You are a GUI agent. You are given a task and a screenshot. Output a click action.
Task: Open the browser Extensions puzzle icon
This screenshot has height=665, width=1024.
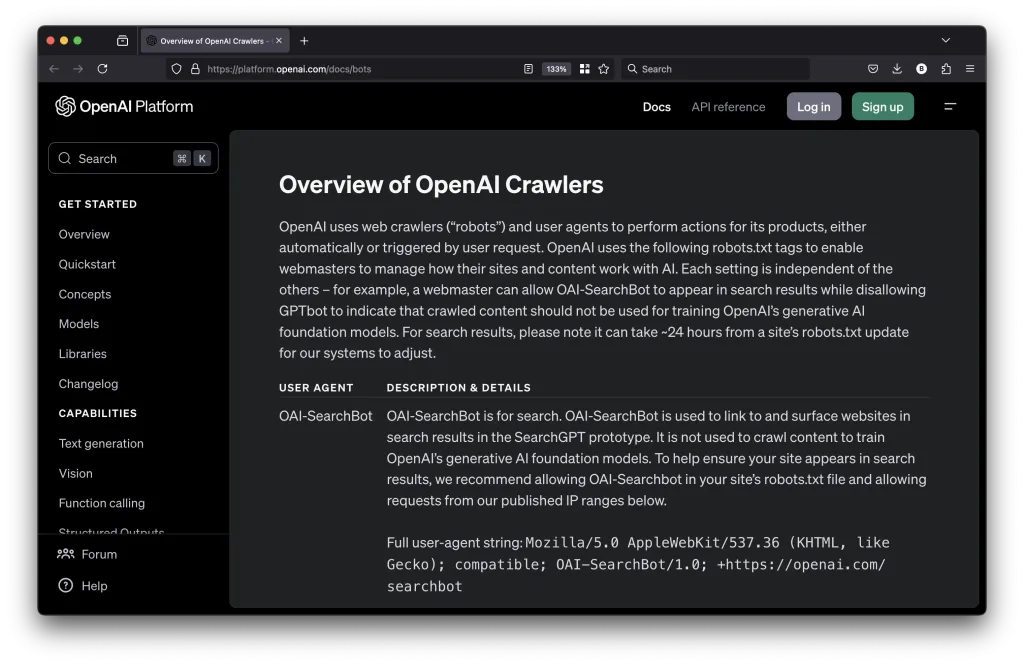pyautogui.click(x=946, y=69)
